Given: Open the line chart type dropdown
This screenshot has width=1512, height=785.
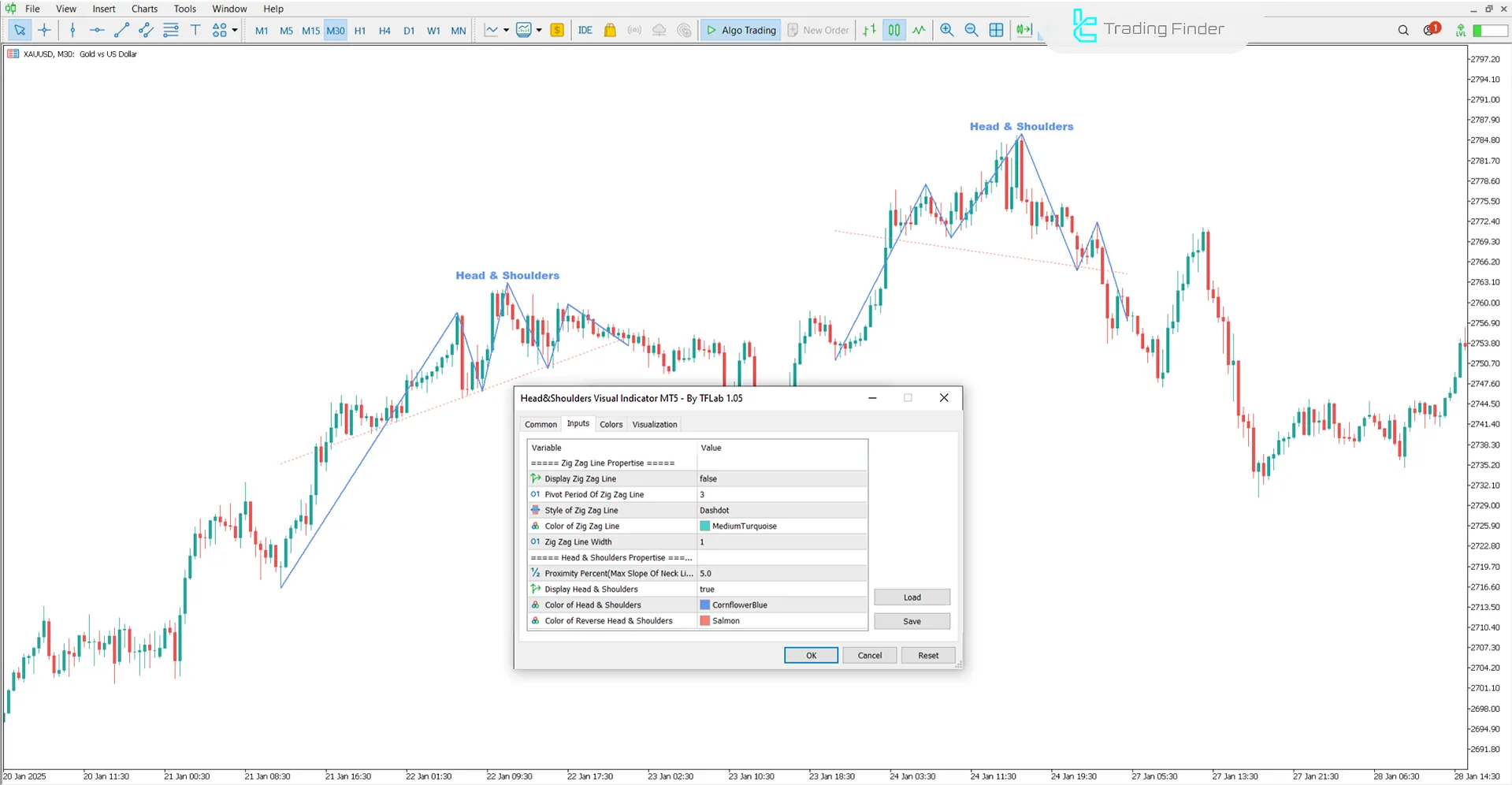Looking at the screenshot, I should pyautogui.click(x=507, y=30).
